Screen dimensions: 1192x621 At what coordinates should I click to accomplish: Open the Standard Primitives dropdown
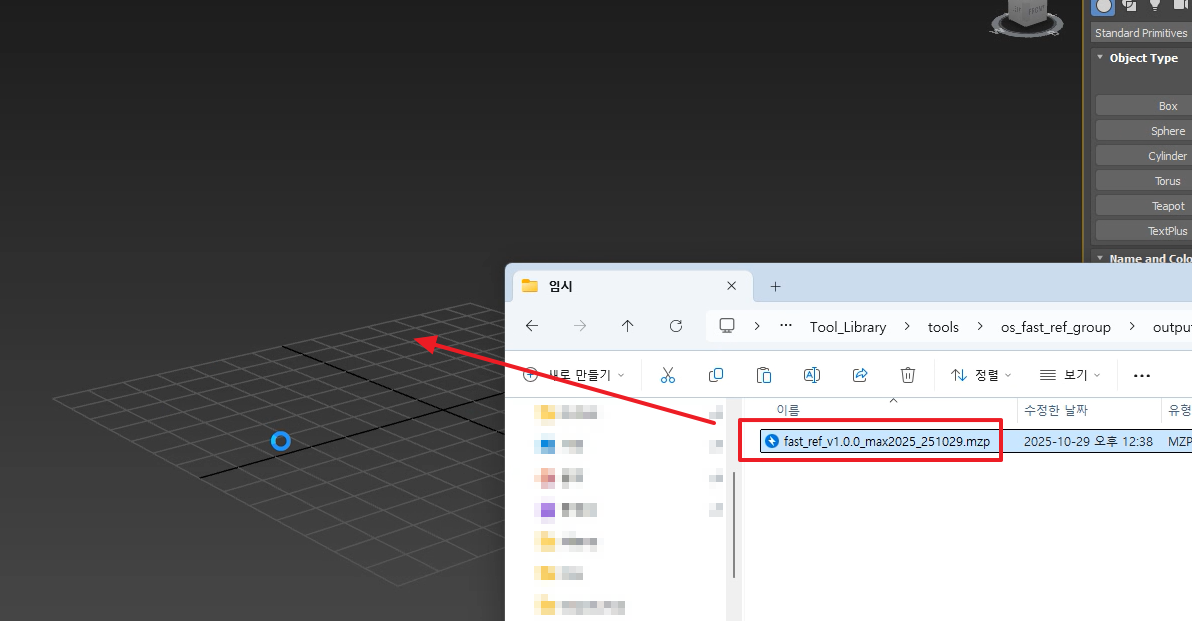point(1141,33)
